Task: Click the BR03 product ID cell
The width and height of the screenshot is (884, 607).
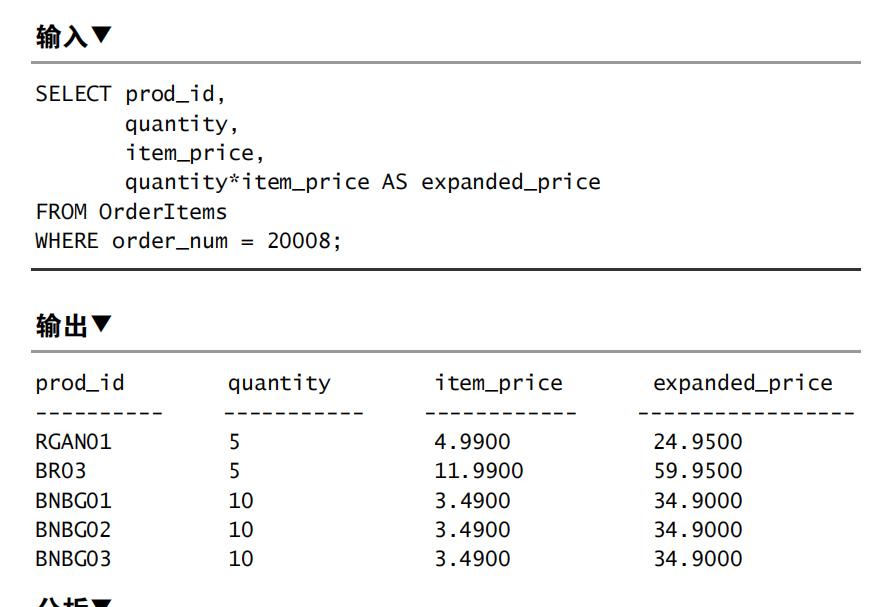Action: 61,471
